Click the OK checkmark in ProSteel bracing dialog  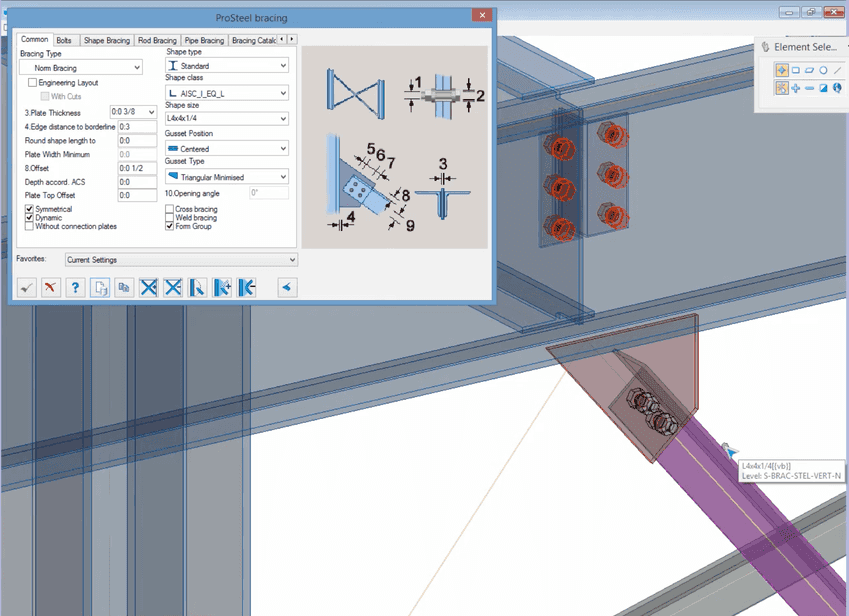pyautogui.click(x=26, y=287)
